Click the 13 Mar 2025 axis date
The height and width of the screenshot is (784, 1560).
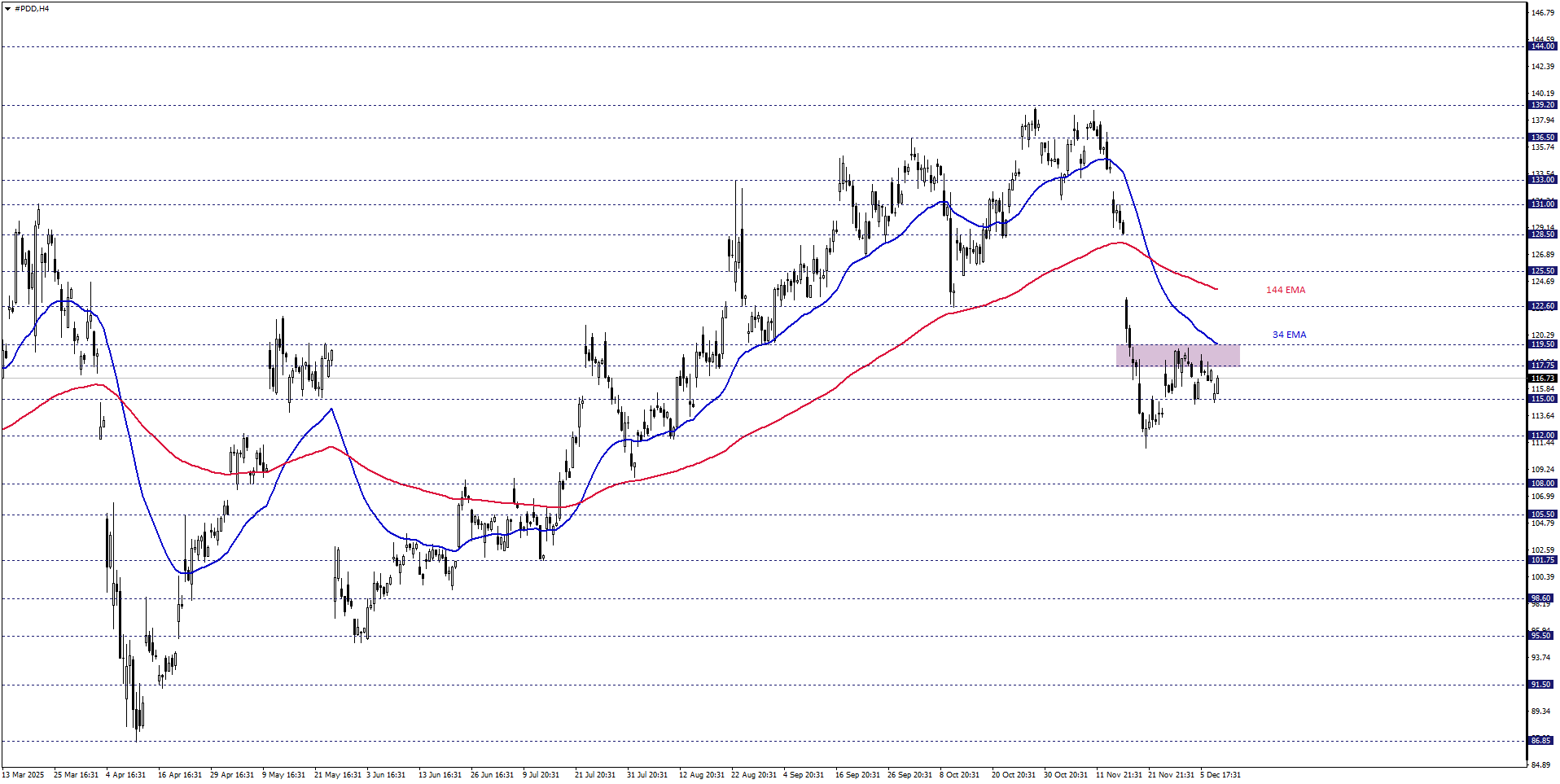coord(22,775)
